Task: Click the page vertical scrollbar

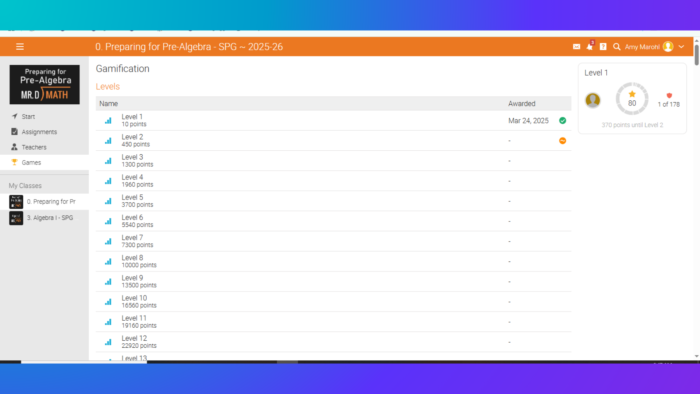Action: tap(696, 54)
